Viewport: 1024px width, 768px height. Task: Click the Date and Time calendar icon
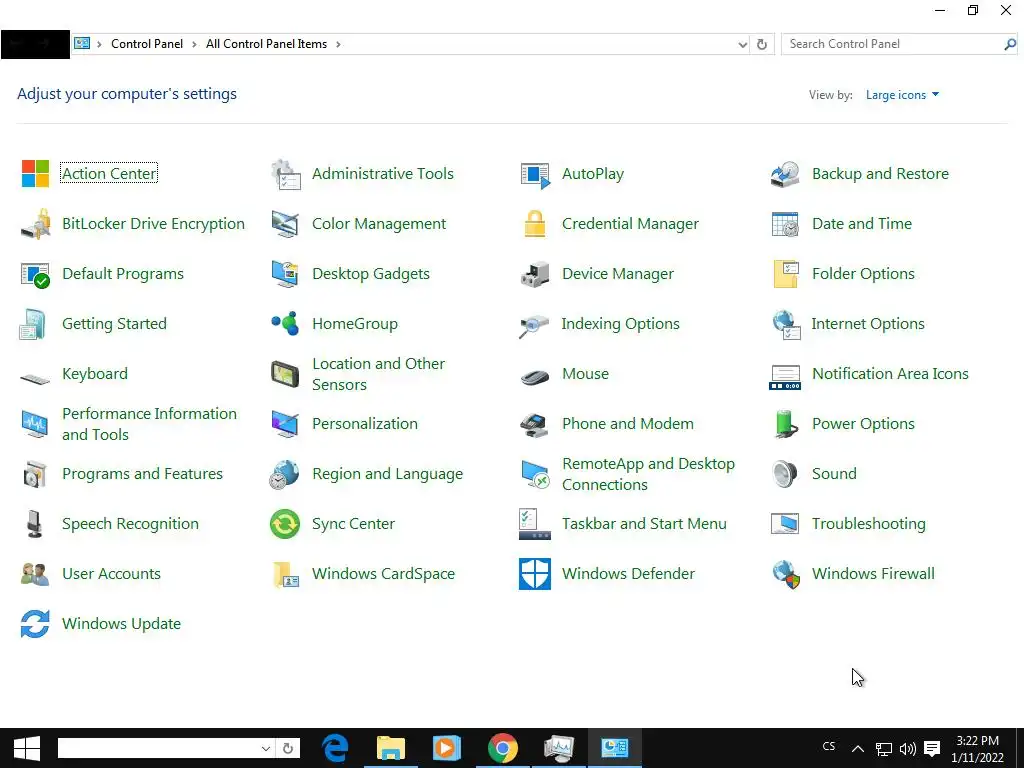(785, 224)
